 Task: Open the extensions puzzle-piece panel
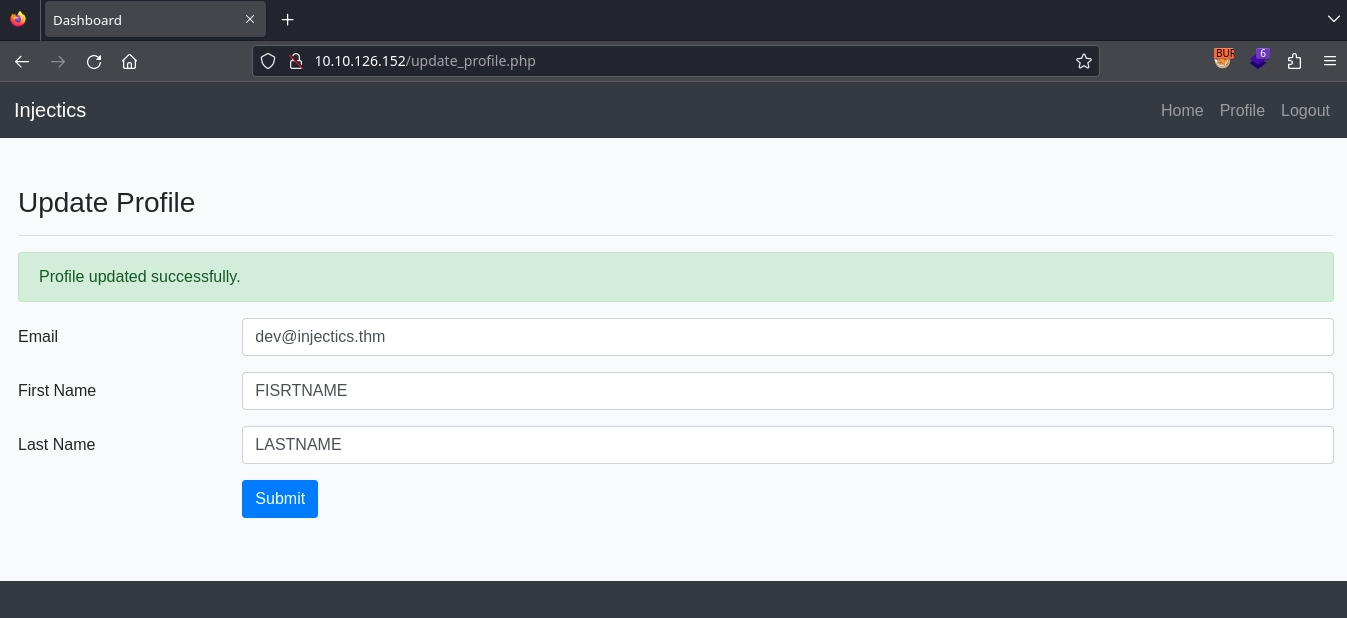point(1295,61)
